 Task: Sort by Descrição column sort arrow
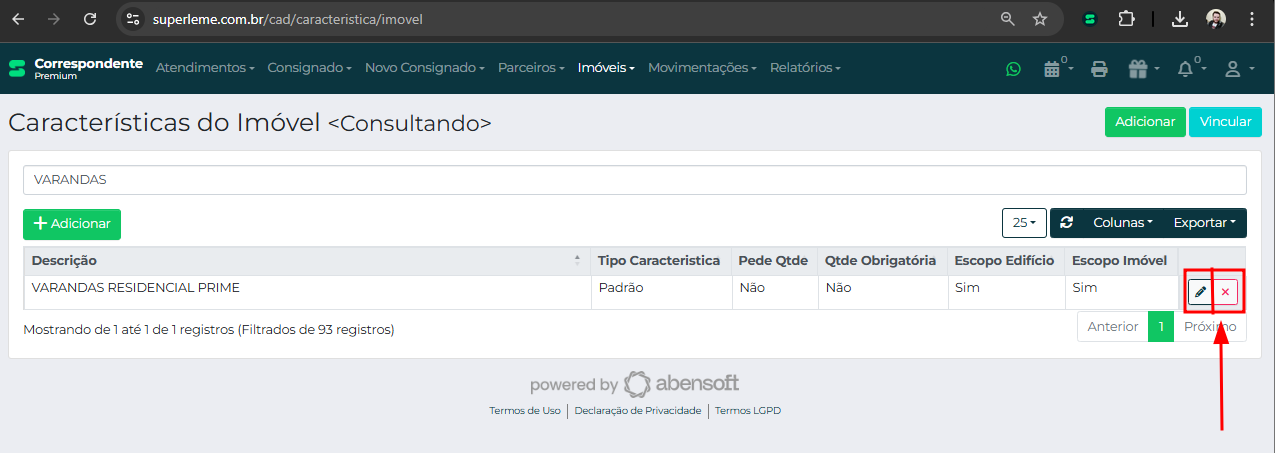[x=577, y=260]
